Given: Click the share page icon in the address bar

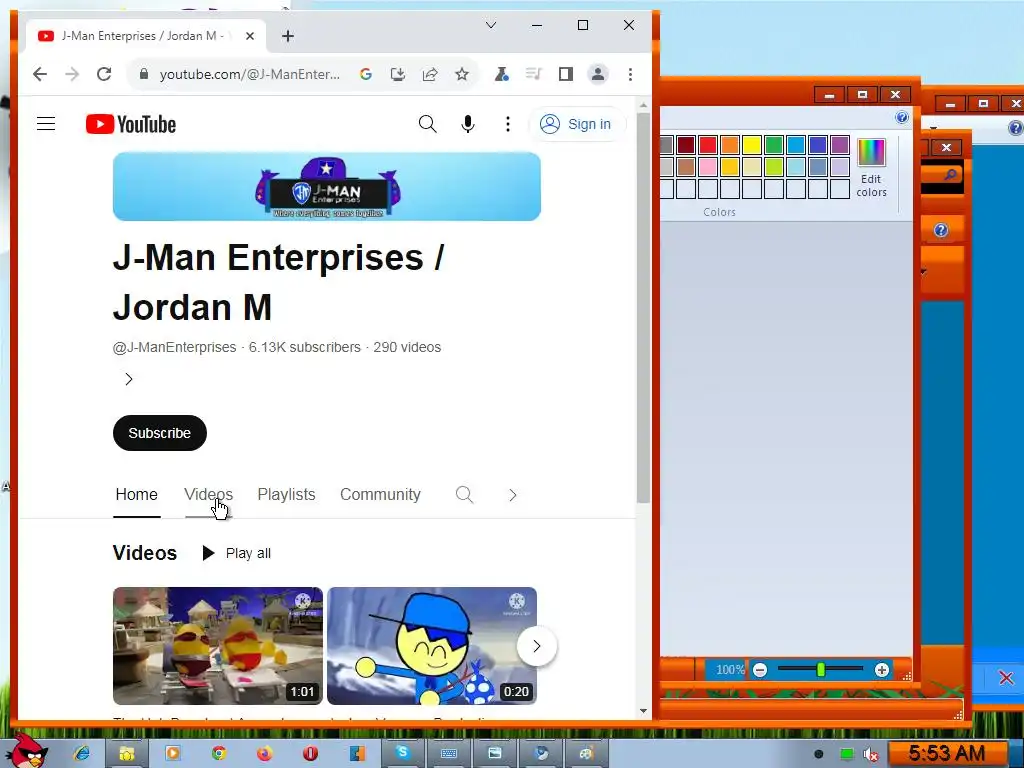Looking at the screenshot, I should coord(430,74).
